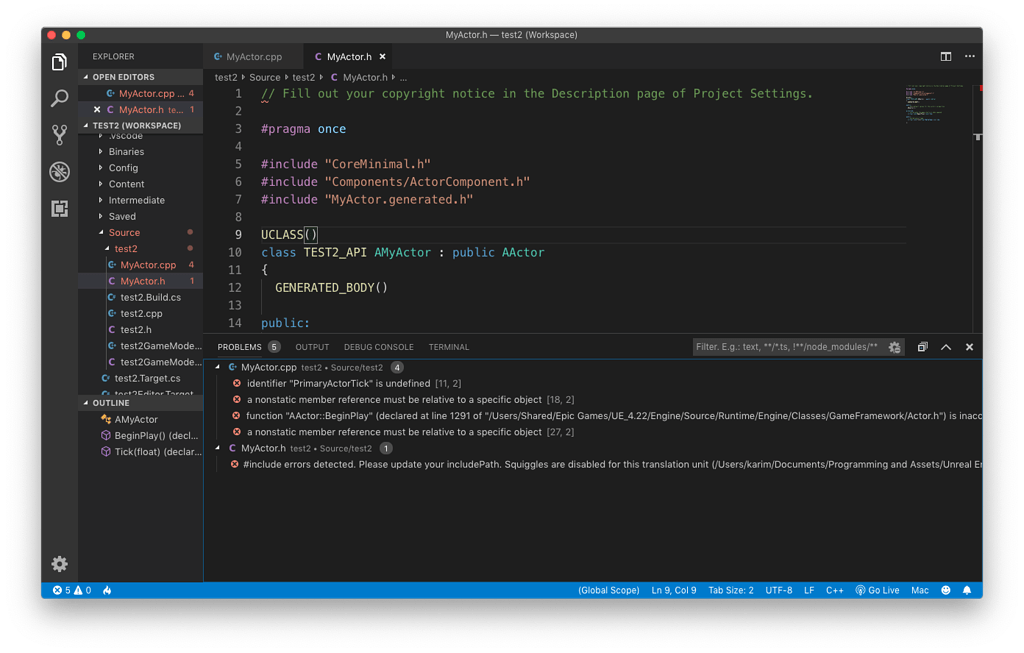
Task: Open notifications via the status bar bell
Action: [x=966, y=590]
